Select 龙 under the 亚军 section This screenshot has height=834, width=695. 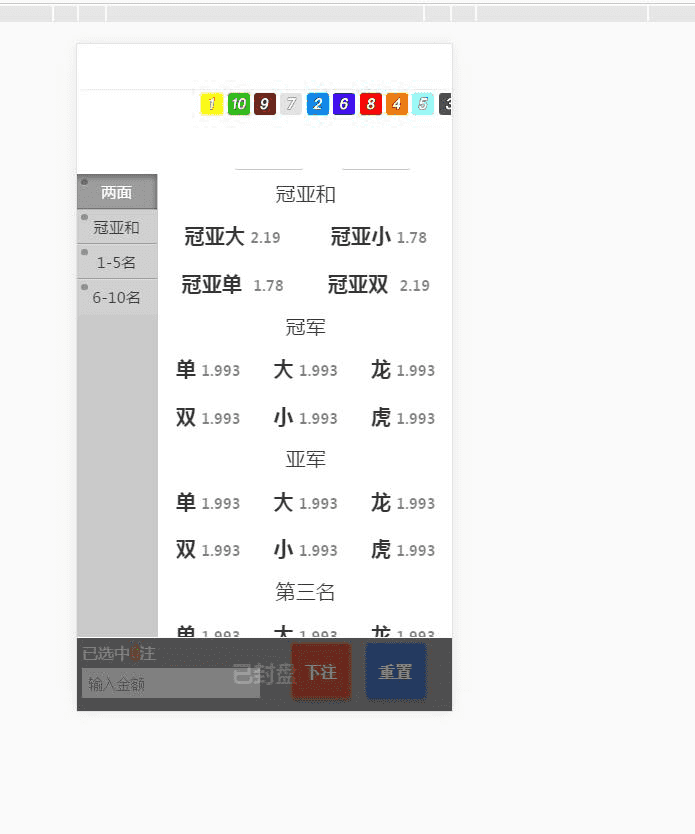[x=403, y=503]
